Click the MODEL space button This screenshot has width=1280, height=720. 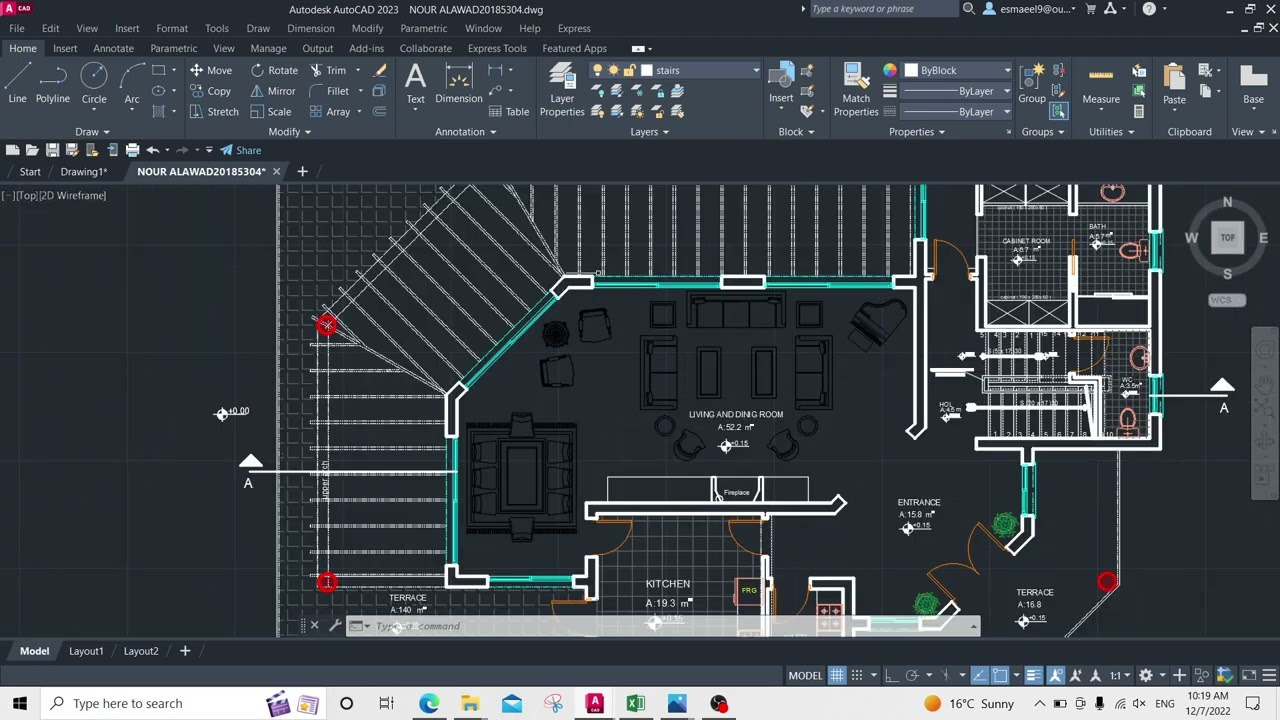pyautogui.click(x=805, y=675)
